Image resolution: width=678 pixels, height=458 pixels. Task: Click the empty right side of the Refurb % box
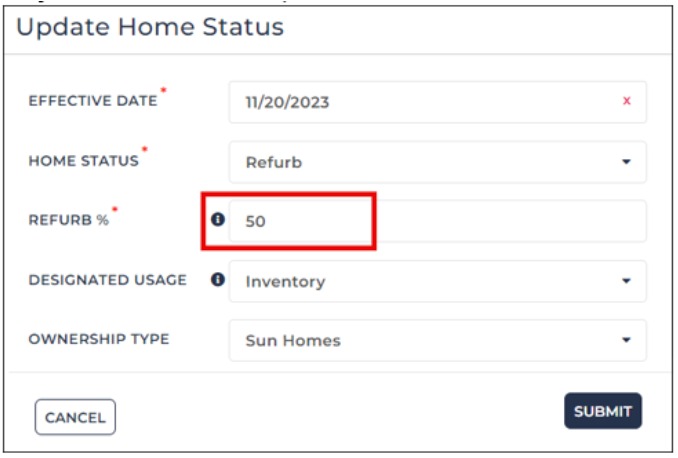coord(510,221)
